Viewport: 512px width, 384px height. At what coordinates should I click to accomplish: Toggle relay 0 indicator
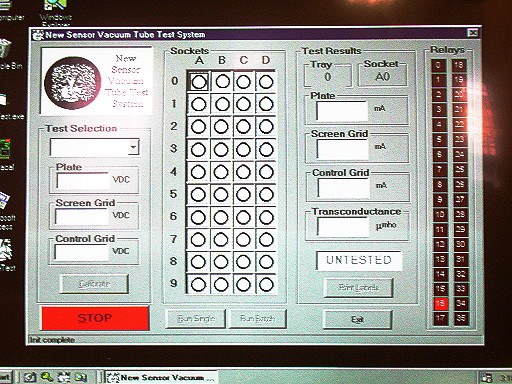[439, 65]
